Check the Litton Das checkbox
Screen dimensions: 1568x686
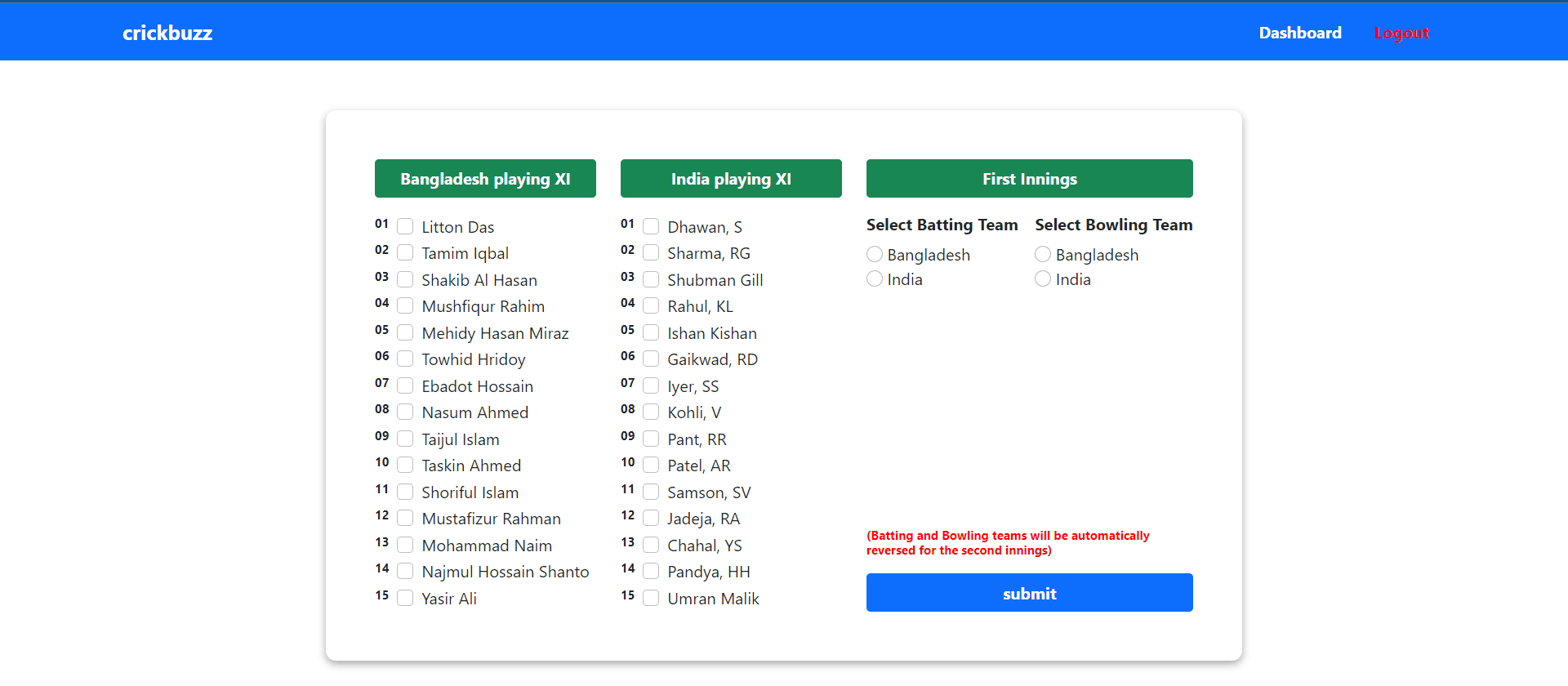(405, 226)
